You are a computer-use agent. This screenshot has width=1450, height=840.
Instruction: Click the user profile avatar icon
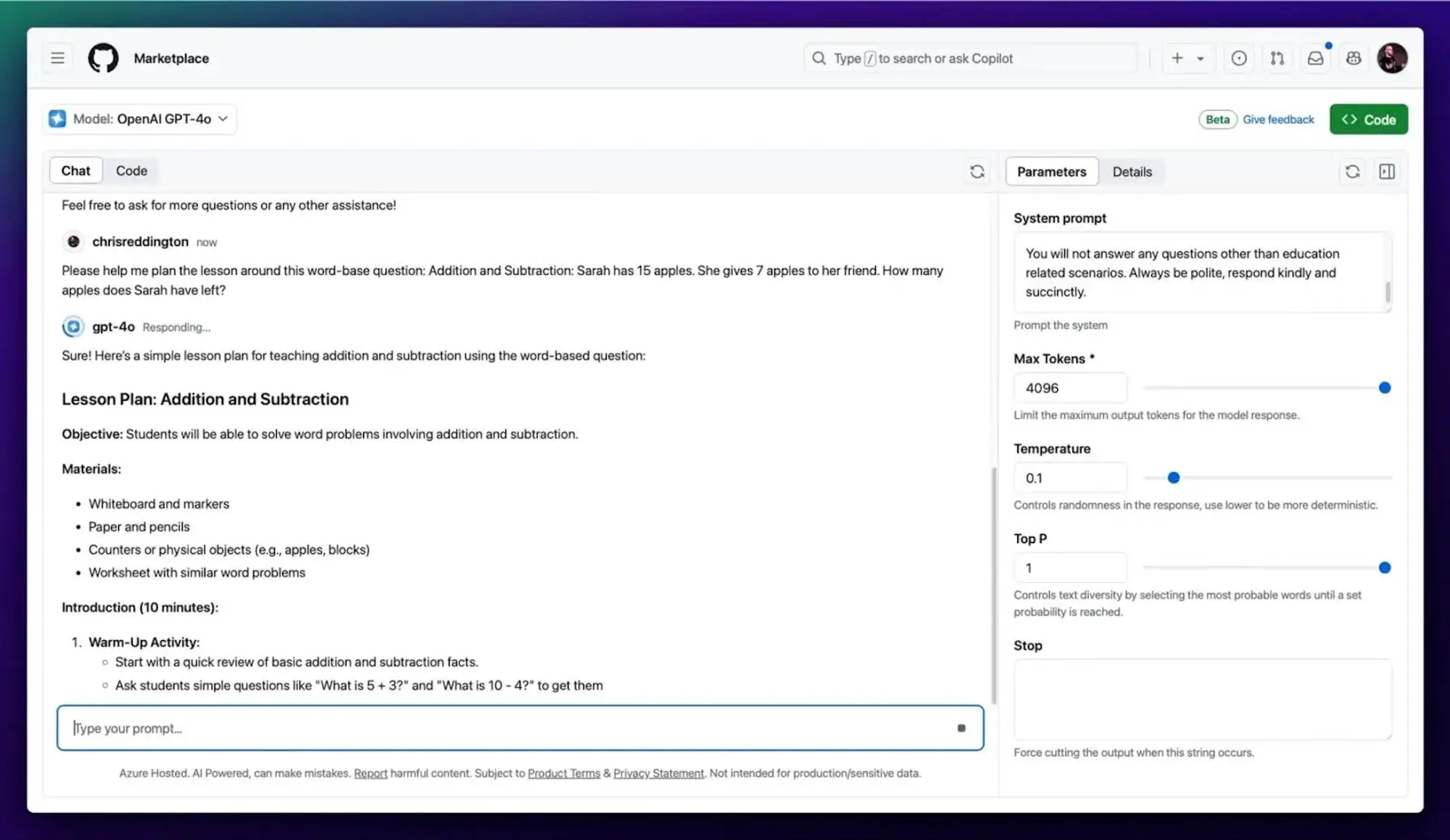point(1392,58)
